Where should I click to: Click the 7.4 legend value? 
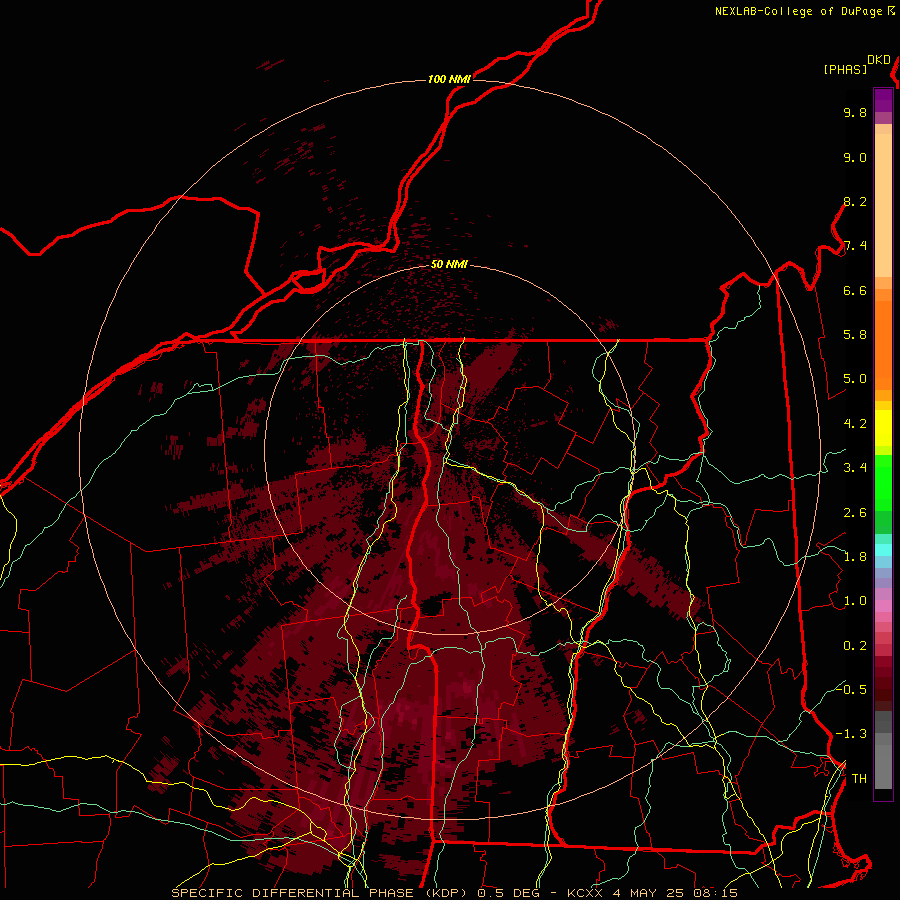point(855,246)
